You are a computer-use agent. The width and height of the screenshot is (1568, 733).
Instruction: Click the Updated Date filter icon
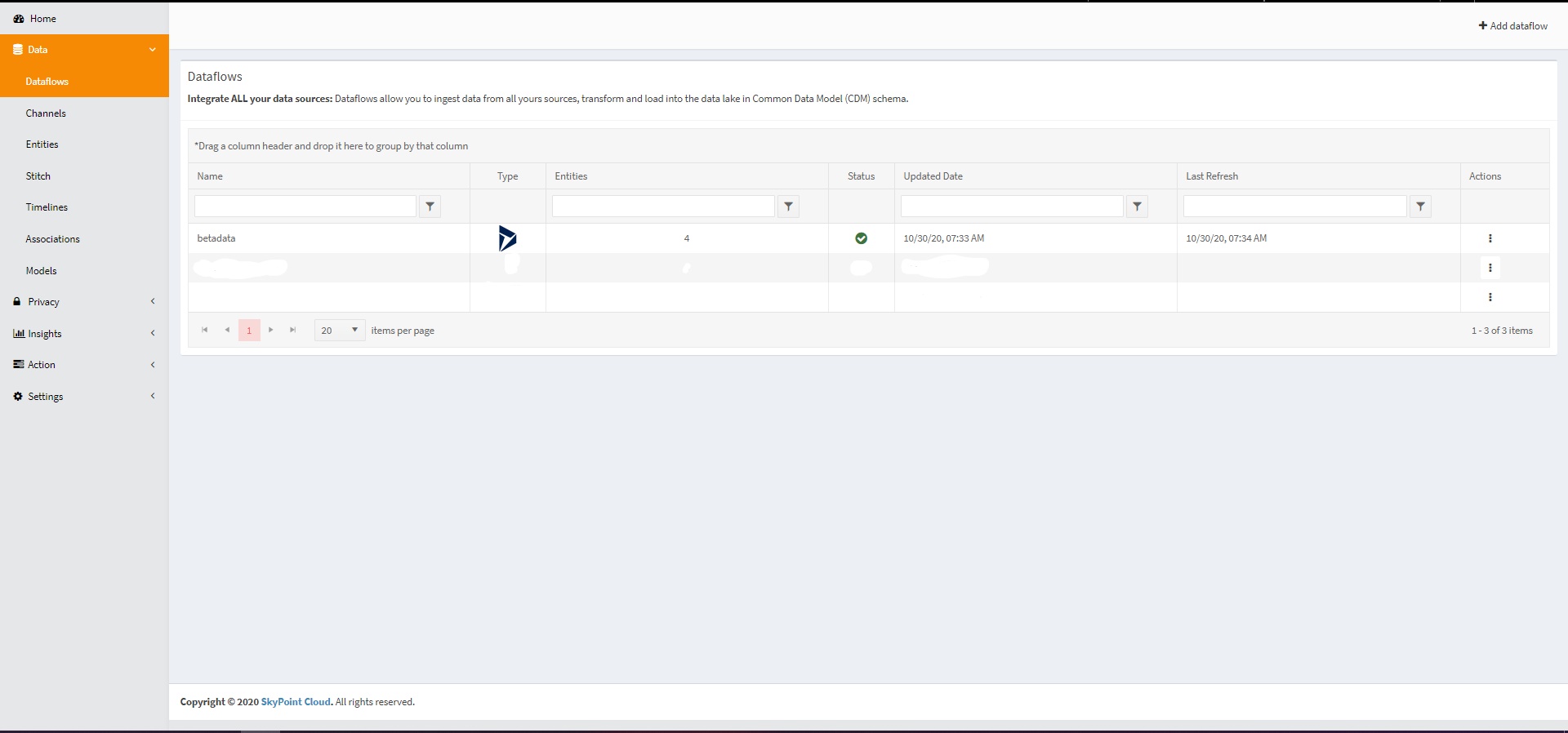(1137, 207)
